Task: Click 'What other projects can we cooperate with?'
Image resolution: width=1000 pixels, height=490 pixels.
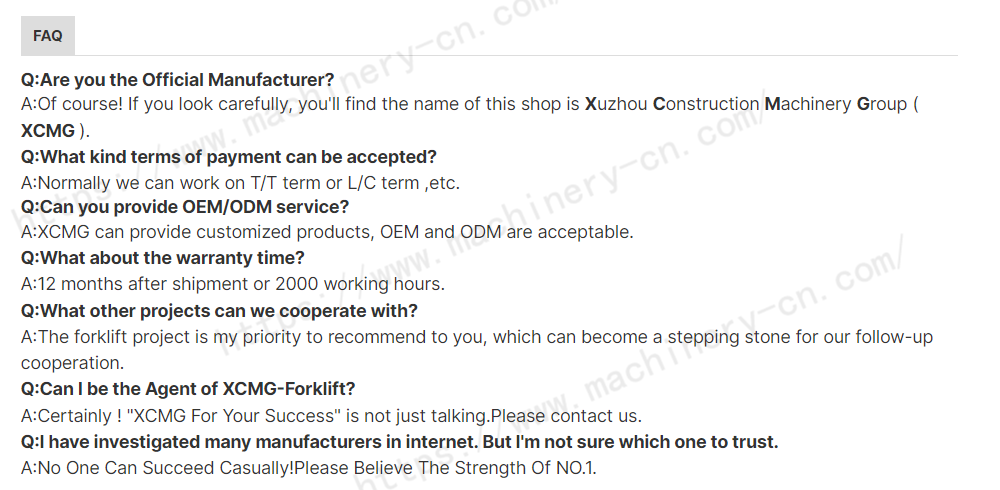Action: [x=219, y=311]
